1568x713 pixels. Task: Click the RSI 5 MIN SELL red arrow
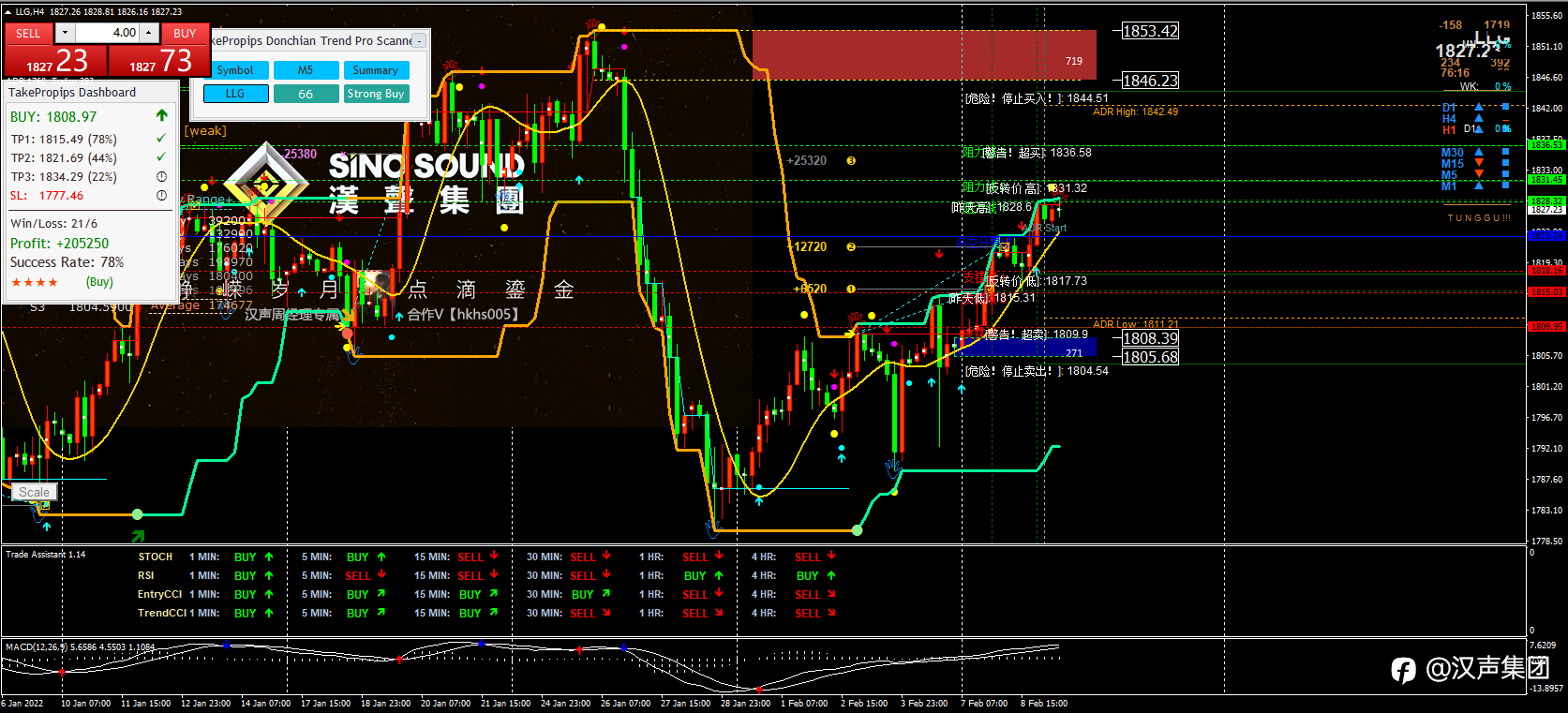coord(381,575)
